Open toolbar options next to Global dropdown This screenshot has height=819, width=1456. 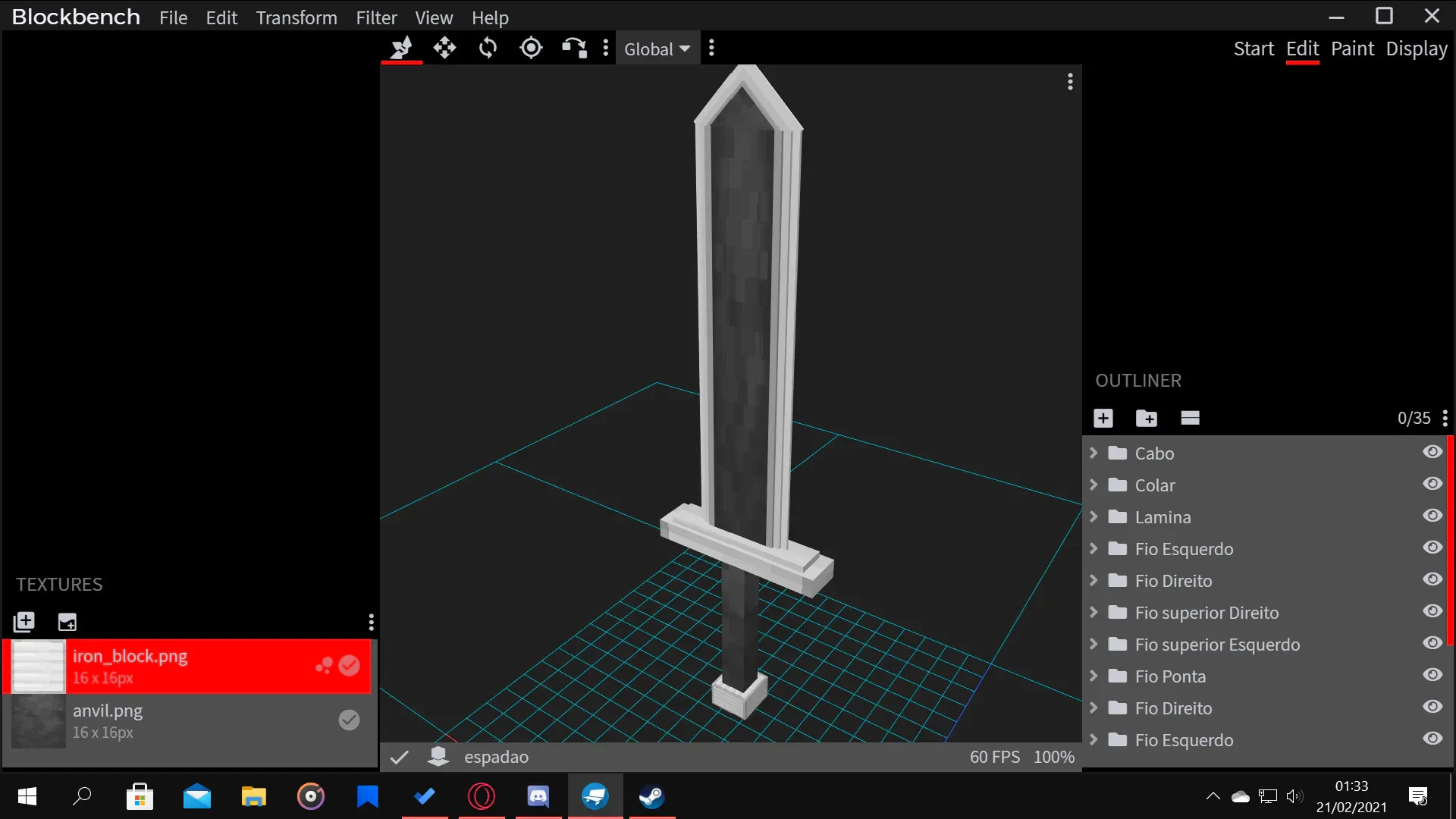coord(711,49)
